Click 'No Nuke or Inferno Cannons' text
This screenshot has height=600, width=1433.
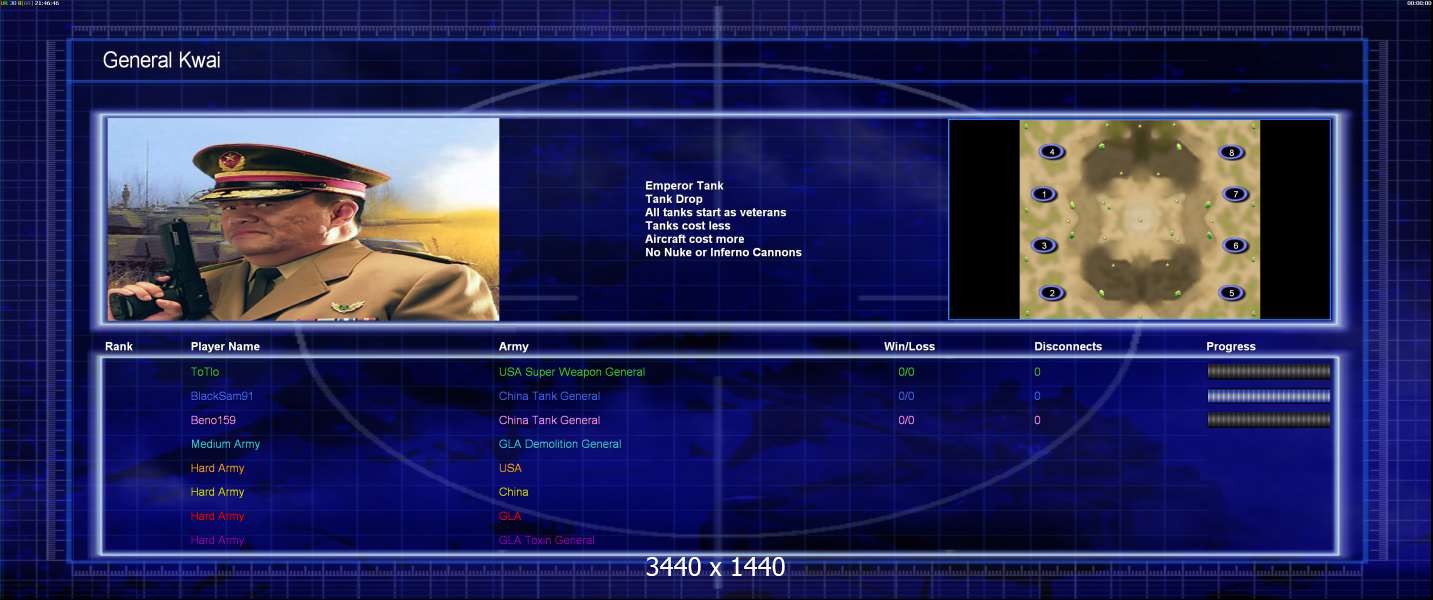[723, 252]
